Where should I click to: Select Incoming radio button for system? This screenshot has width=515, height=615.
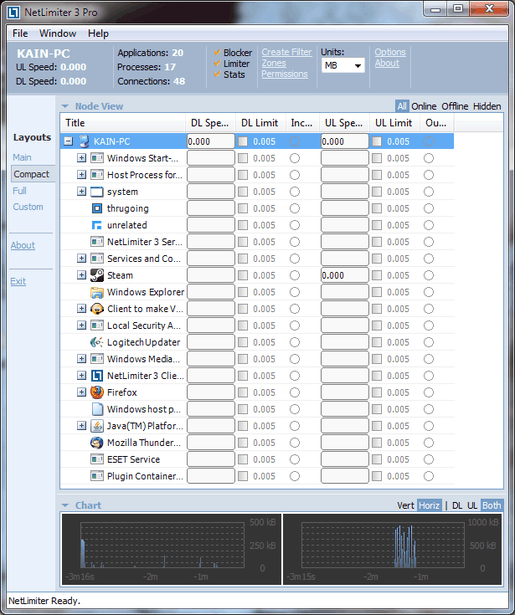[295, 192]
